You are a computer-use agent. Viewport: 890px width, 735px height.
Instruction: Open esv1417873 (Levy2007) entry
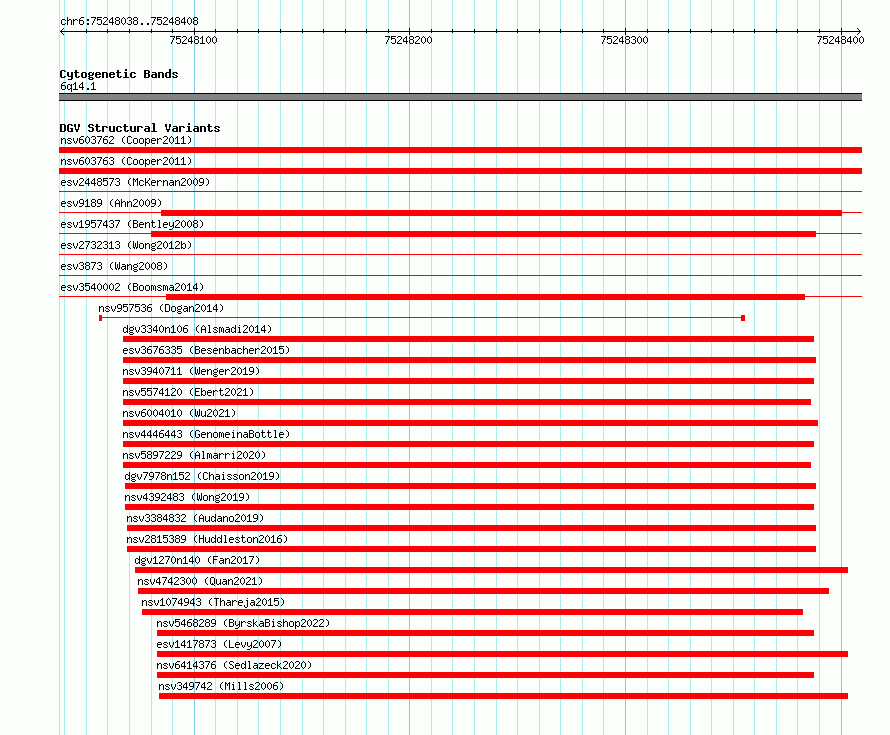(x=219, y=644)
